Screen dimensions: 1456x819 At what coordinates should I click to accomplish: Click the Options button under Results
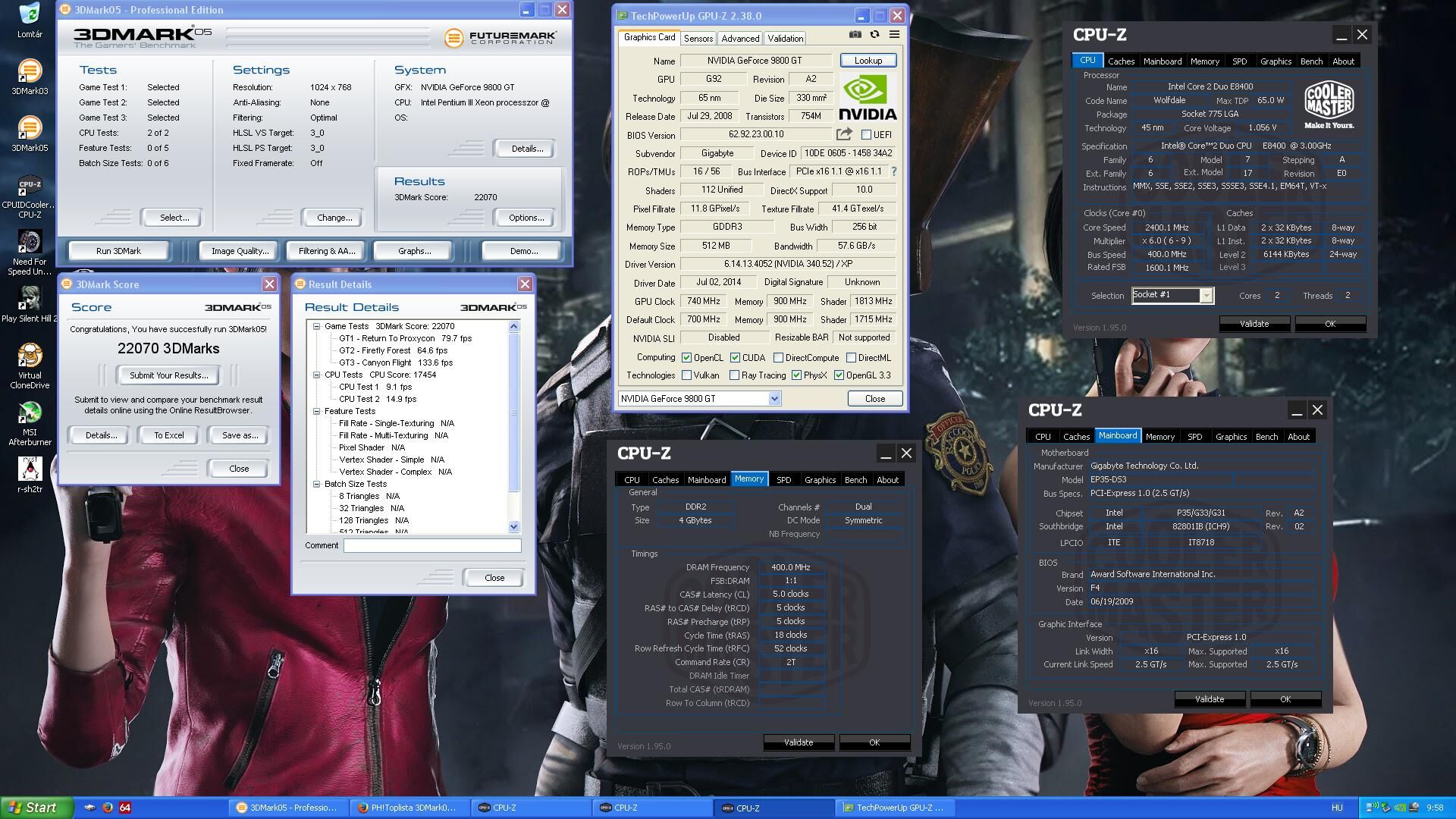526,218
